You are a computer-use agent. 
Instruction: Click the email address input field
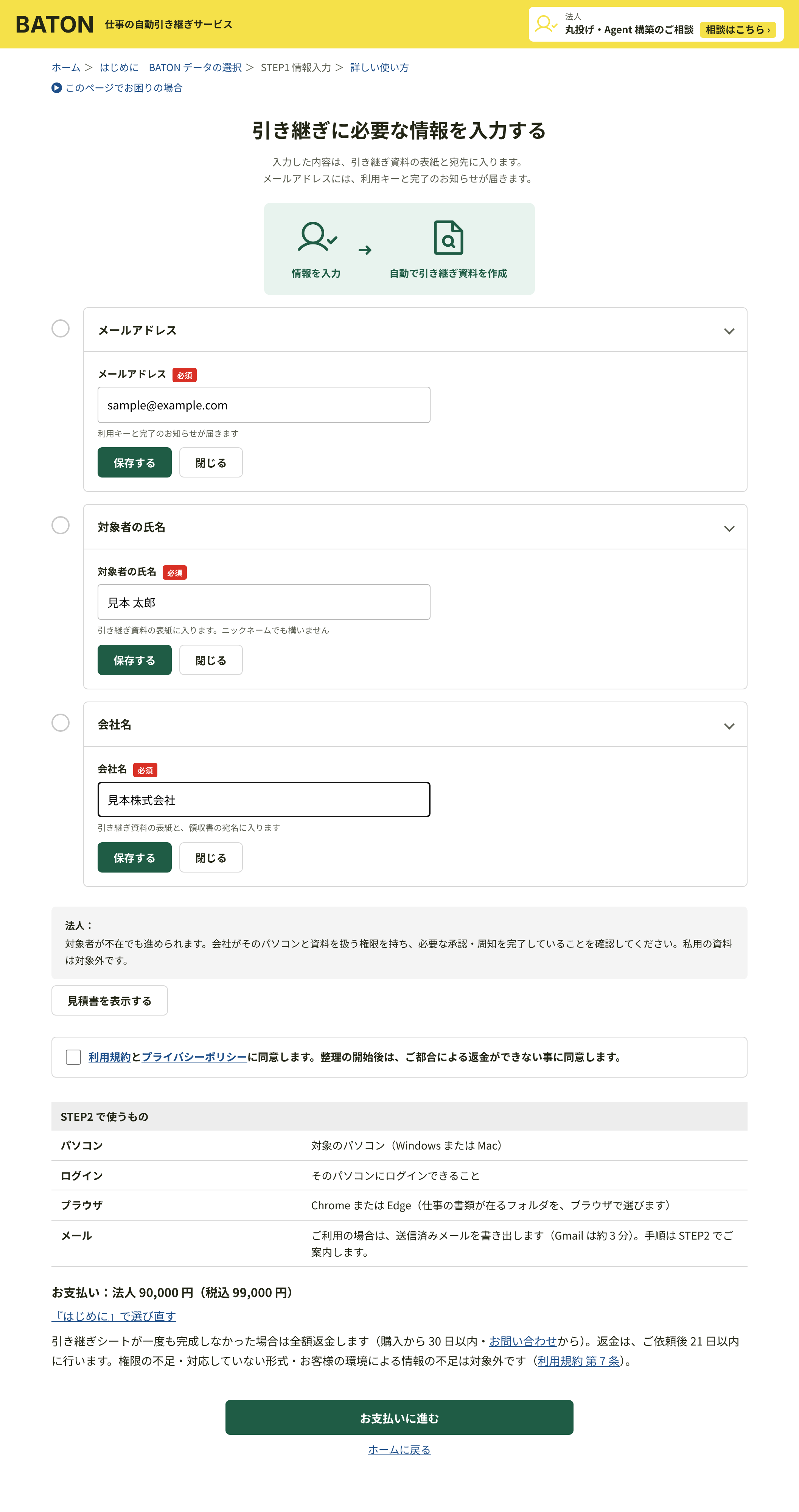[264, 405]
